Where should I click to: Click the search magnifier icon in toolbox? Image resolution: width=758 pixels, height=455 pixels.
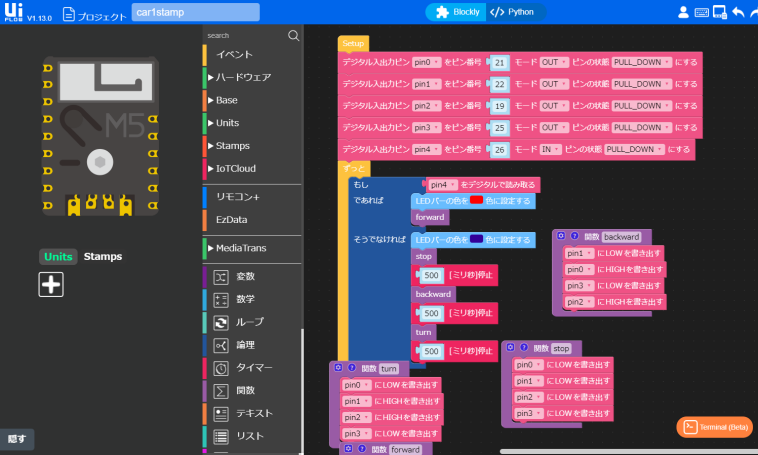pyautogui.click(x=293, y=35)
